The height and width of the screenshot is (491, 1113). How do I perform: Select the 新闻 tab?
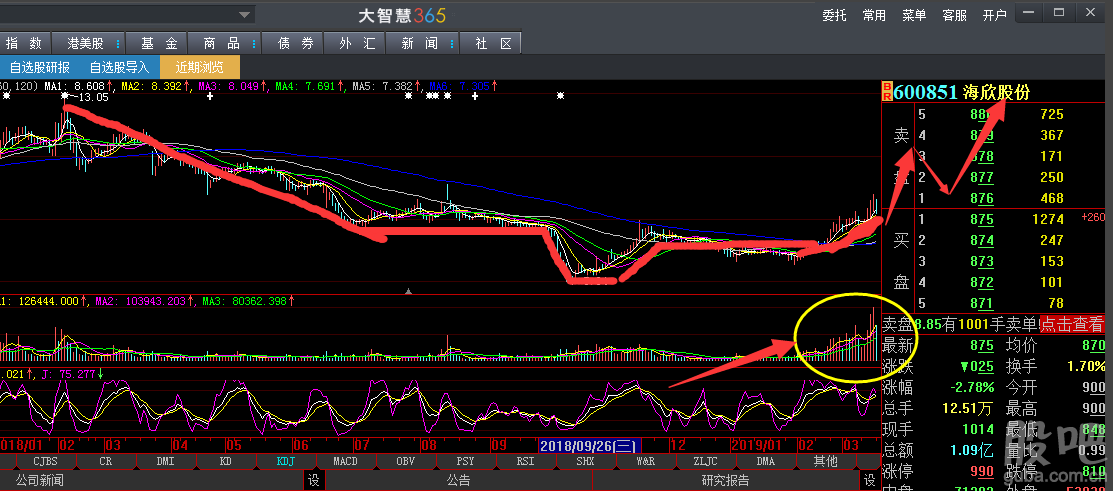point(420,43)
